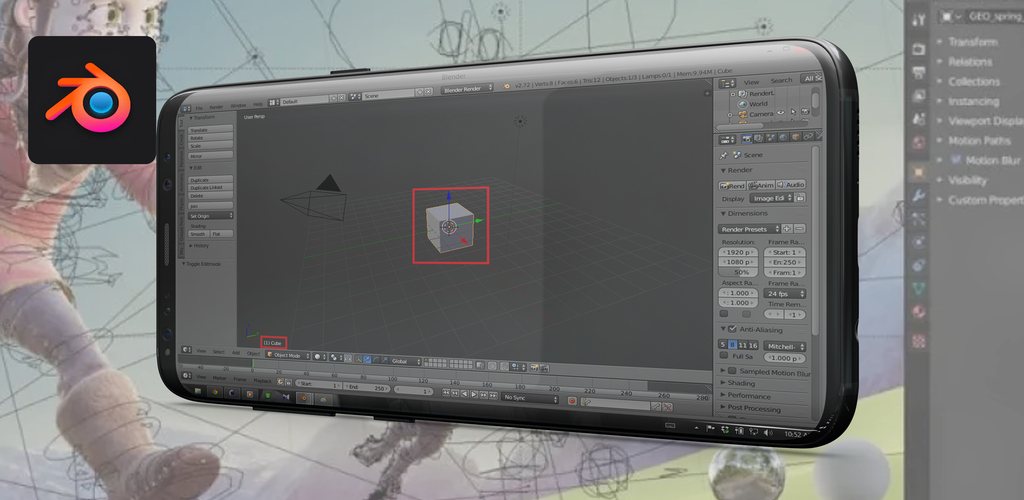1024x500 pixels.
Task: Click the camera object in viewport
Action: 312,203
